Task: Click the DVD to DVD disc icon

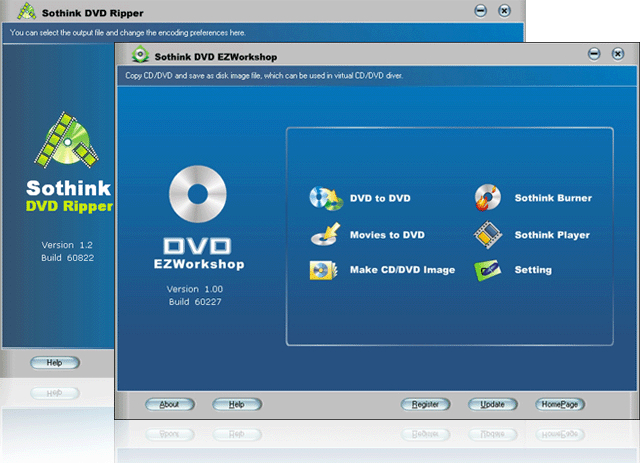Action: pos(325,198)
